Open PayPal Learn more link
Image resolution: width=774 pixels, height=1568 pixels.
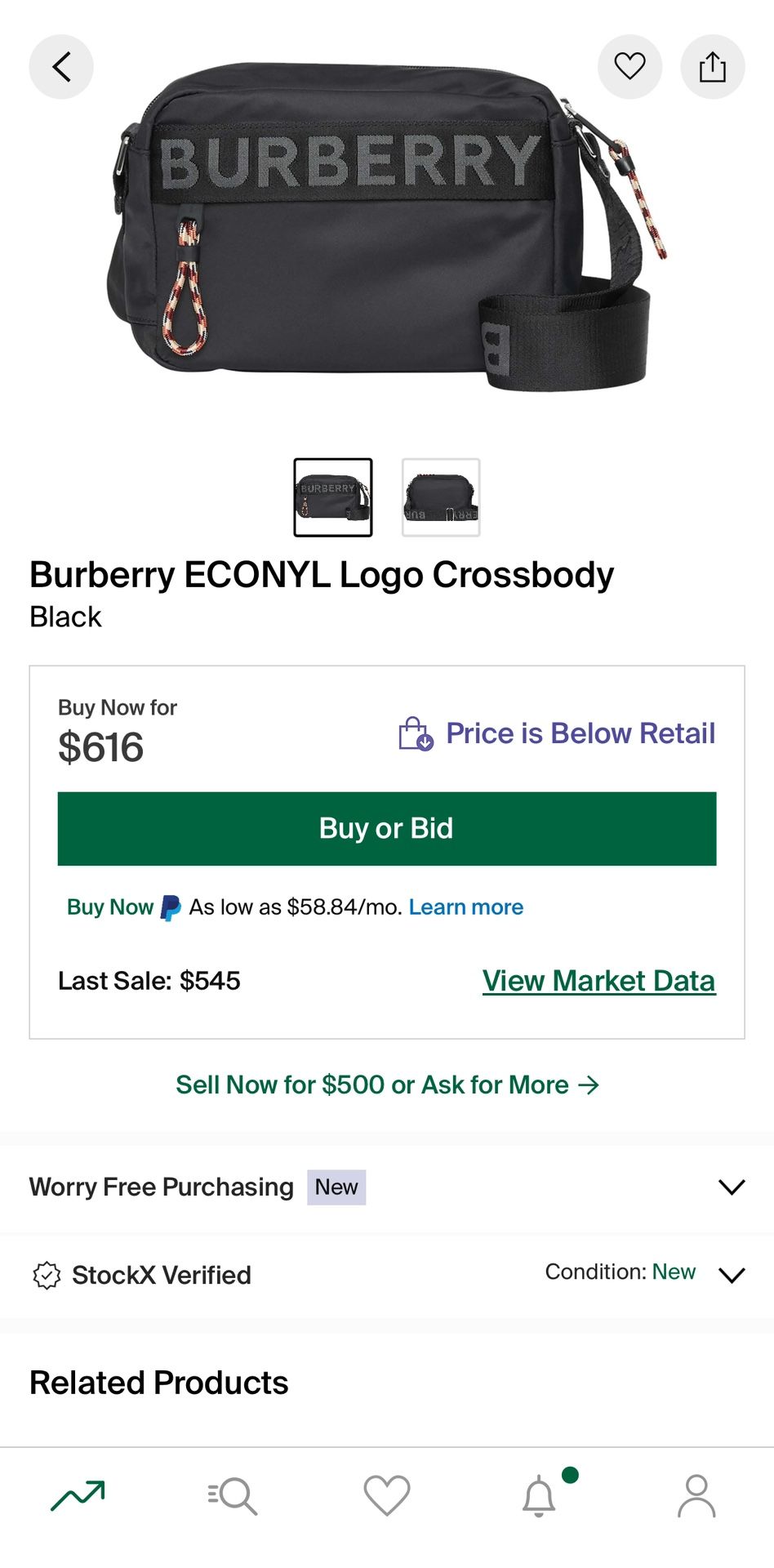pos(465,907)
